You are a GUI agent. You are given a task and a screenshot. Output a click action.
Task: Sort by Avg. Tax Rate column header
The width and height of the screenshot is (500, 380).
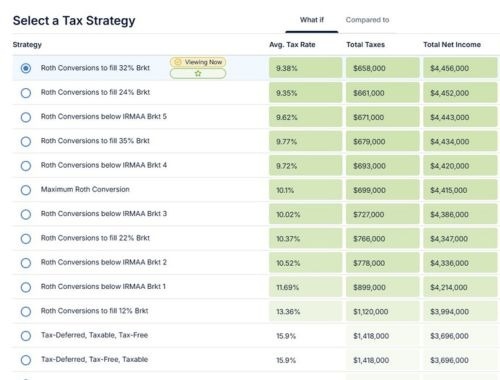[292, 45]
